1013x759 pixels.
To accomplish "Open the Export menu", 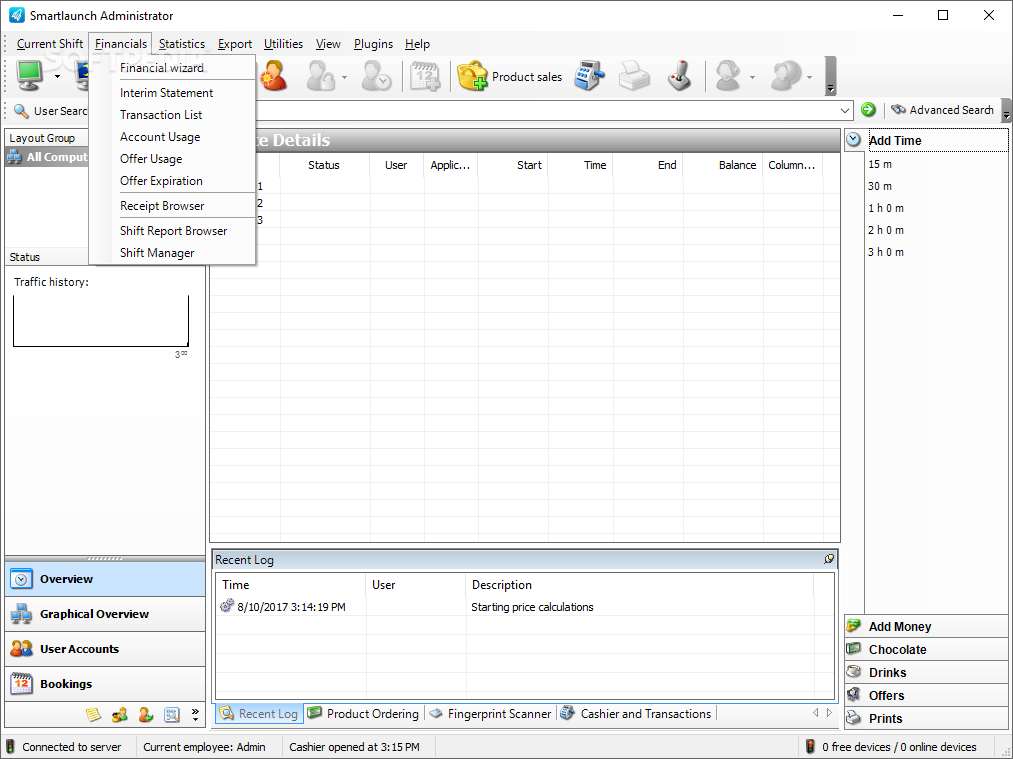I will [235, 44].
